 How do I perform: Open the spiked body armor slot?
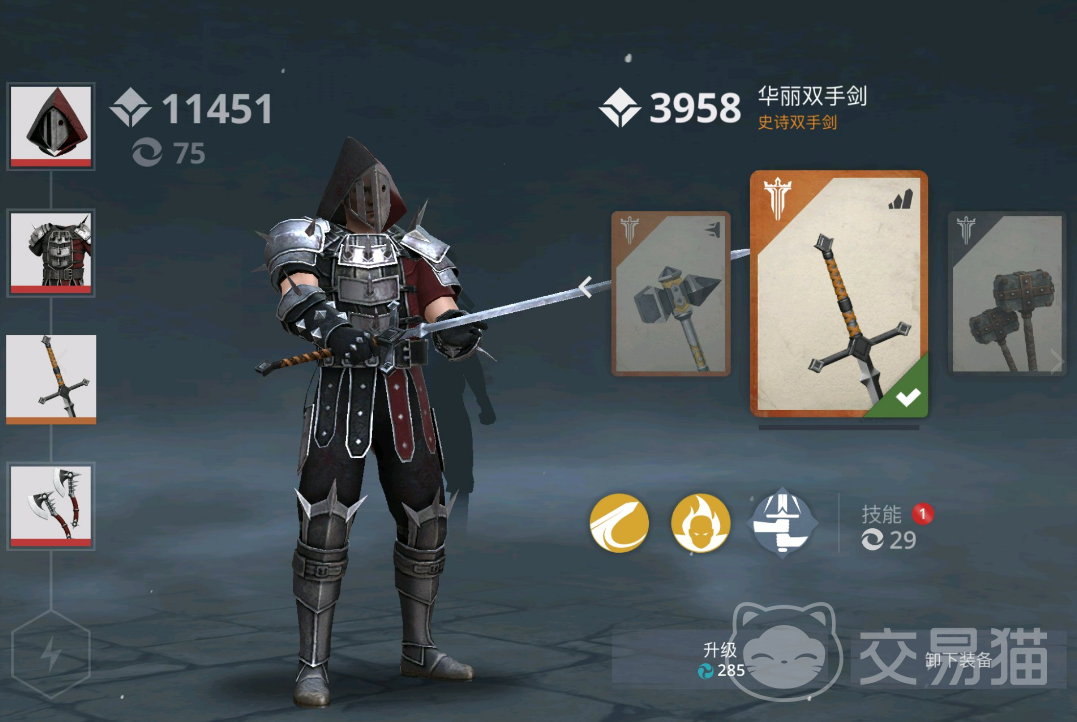pyautogui.click(x=51, y=253)
